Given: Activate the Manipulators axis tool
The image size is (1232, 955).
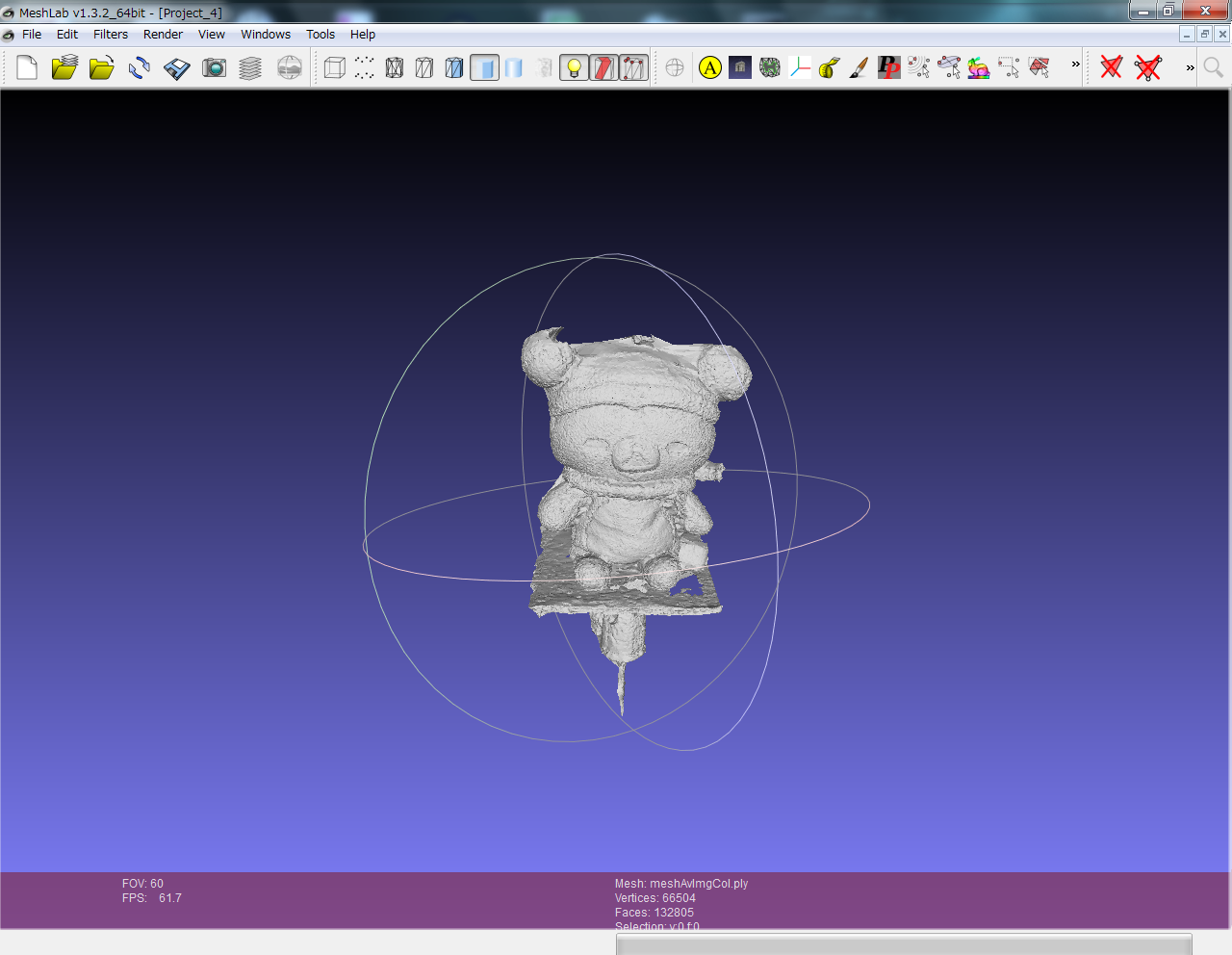Looking at the screenshot, I should (x=800, y=67).
